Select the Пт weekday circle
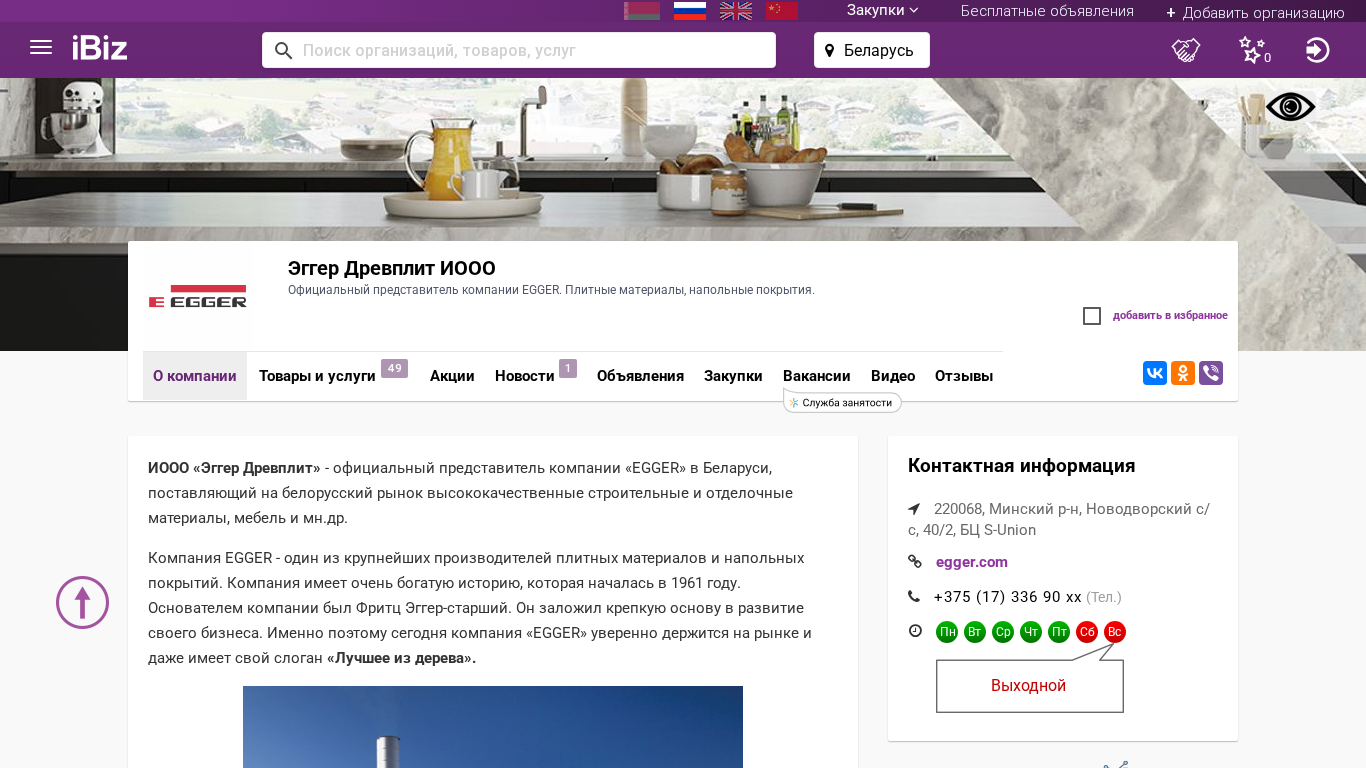The width and height of the screenshot is (1366, 768). pos(1059,632)
